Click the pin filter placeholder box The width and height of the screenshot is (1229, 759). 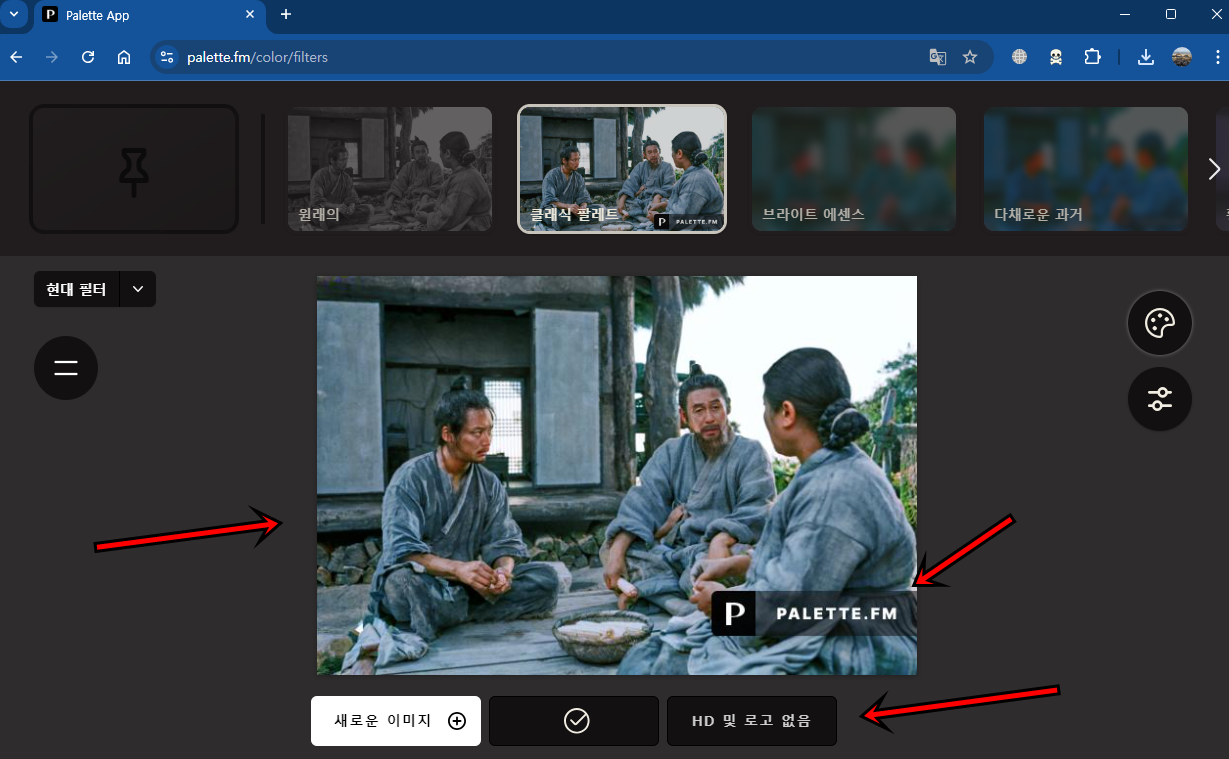click(x=134, y=169)
